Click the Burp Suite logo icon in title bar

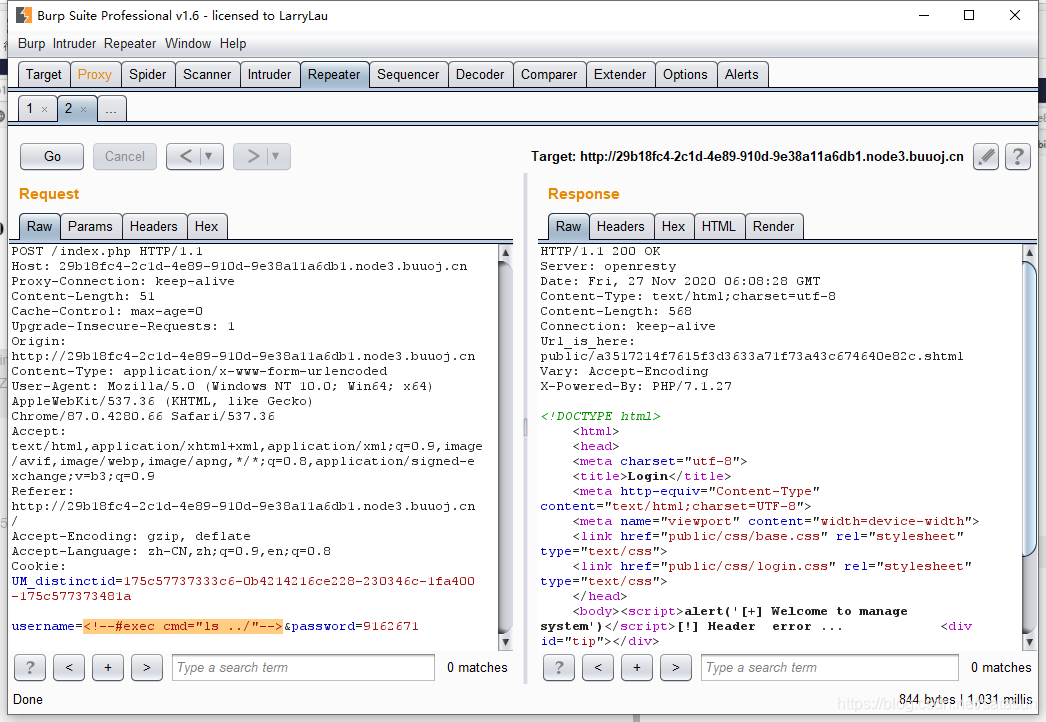23,15
